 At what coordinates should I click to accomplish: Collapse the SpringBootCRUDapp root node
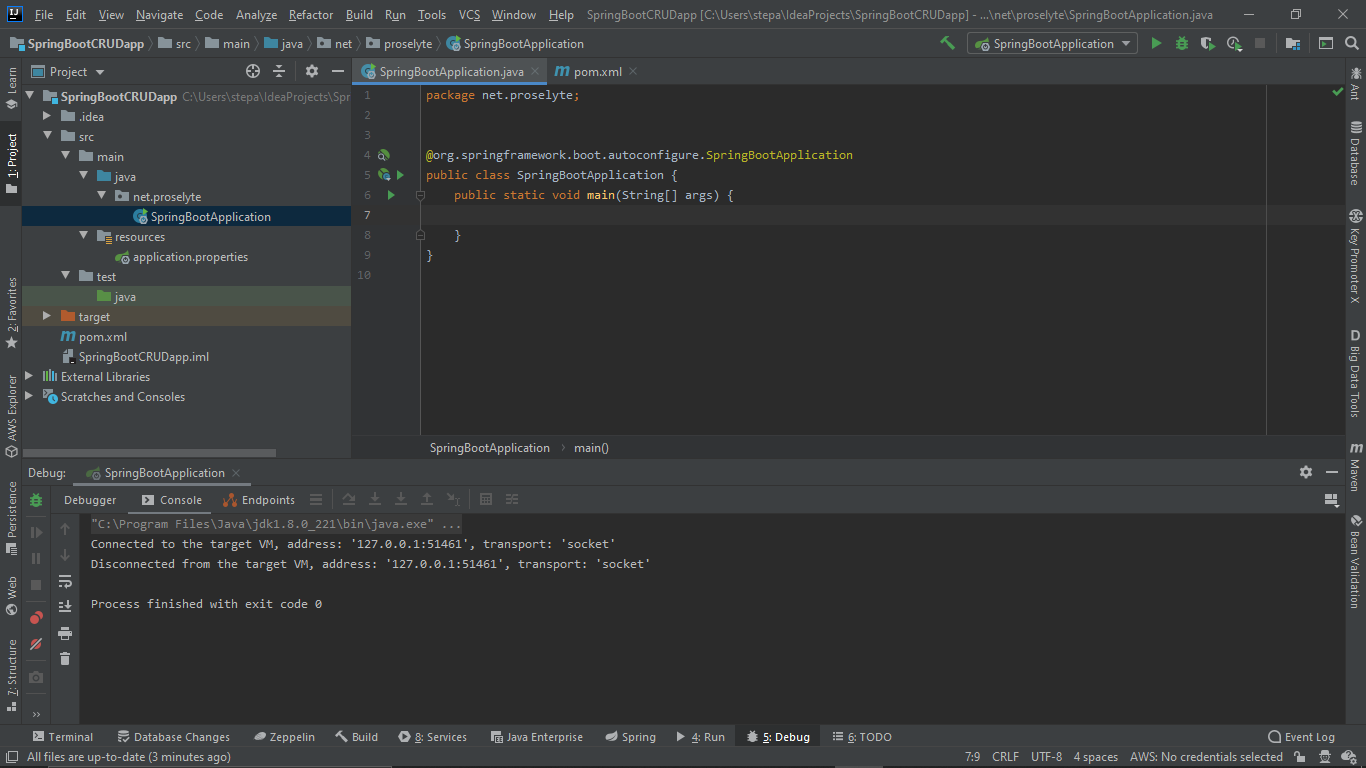coord(29,97)
